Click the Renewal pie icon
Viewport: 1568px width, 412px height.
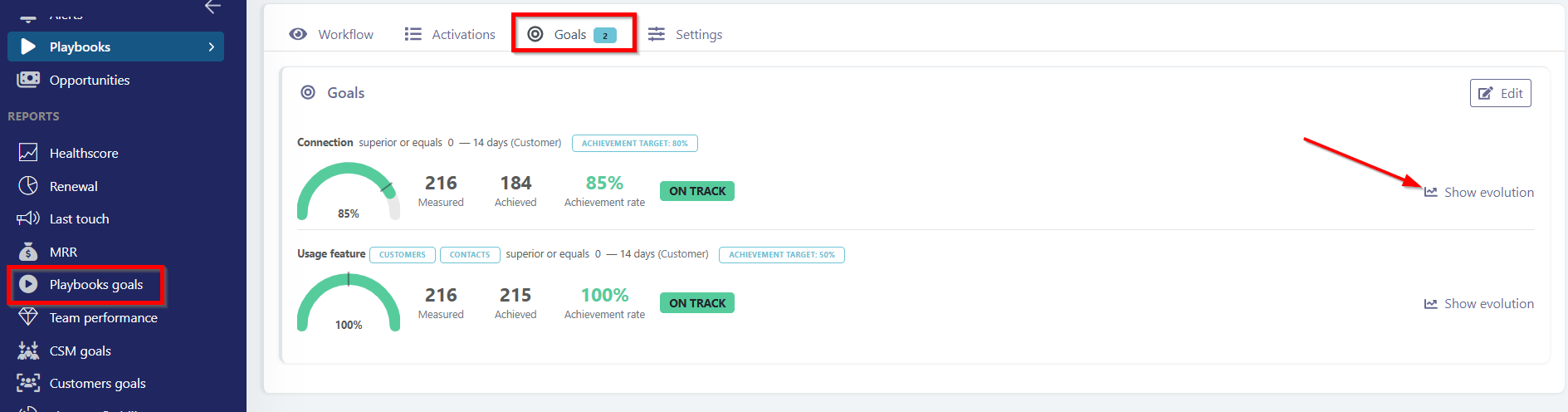point(28,186)
